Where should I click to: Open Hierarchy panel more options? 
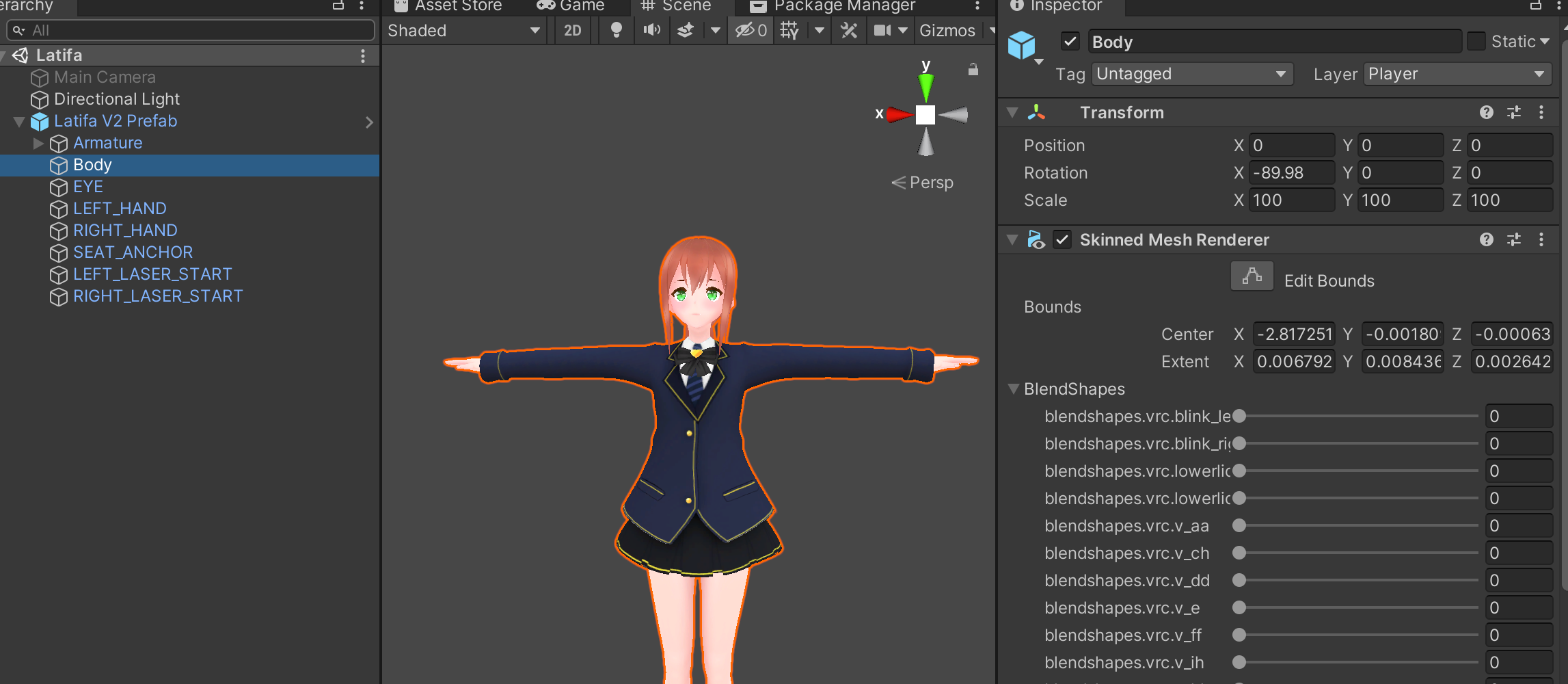point(362,5)
